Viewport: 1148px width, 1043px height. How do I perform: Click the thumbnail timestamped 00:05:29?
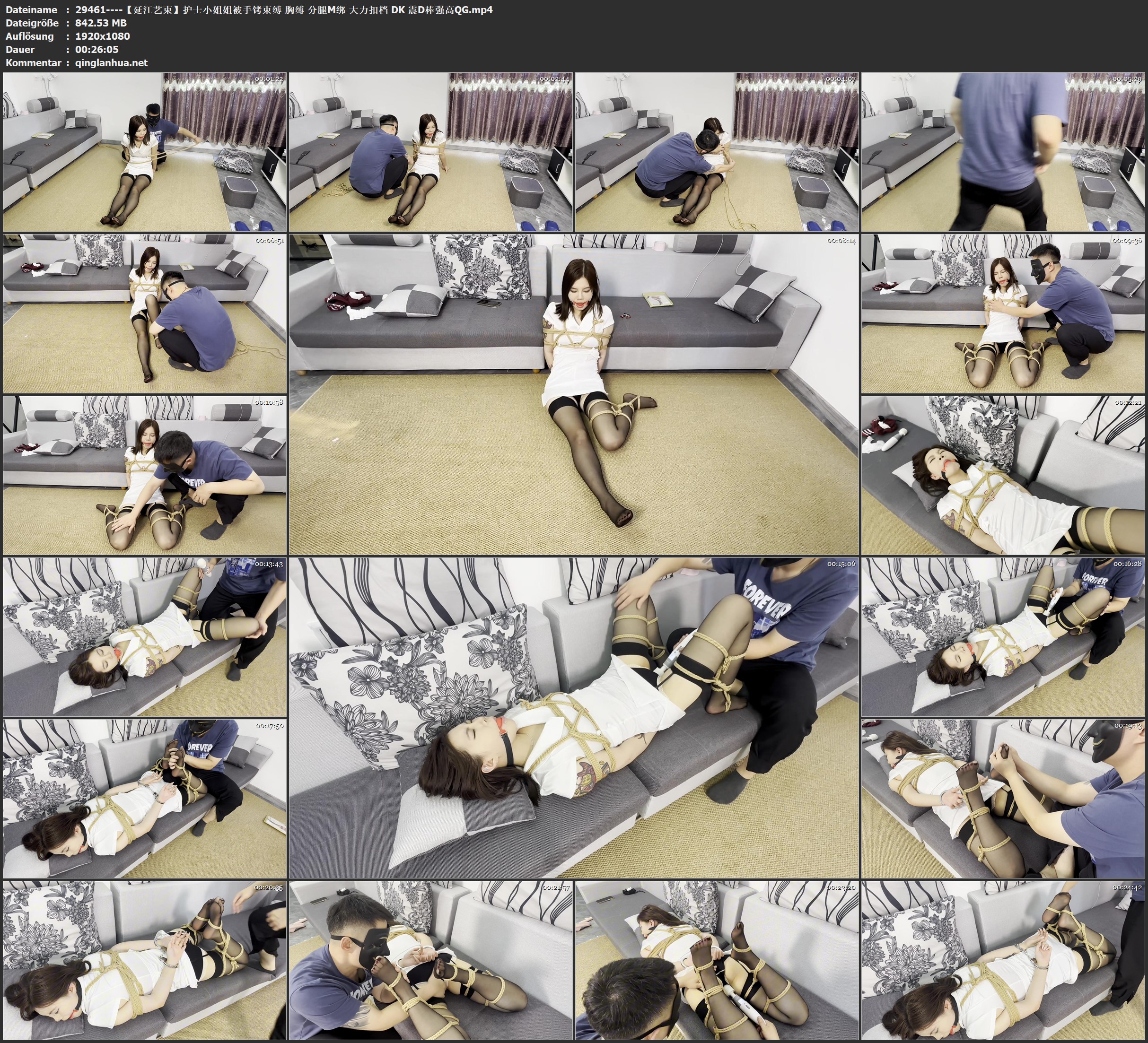(x=1003, y=151)
